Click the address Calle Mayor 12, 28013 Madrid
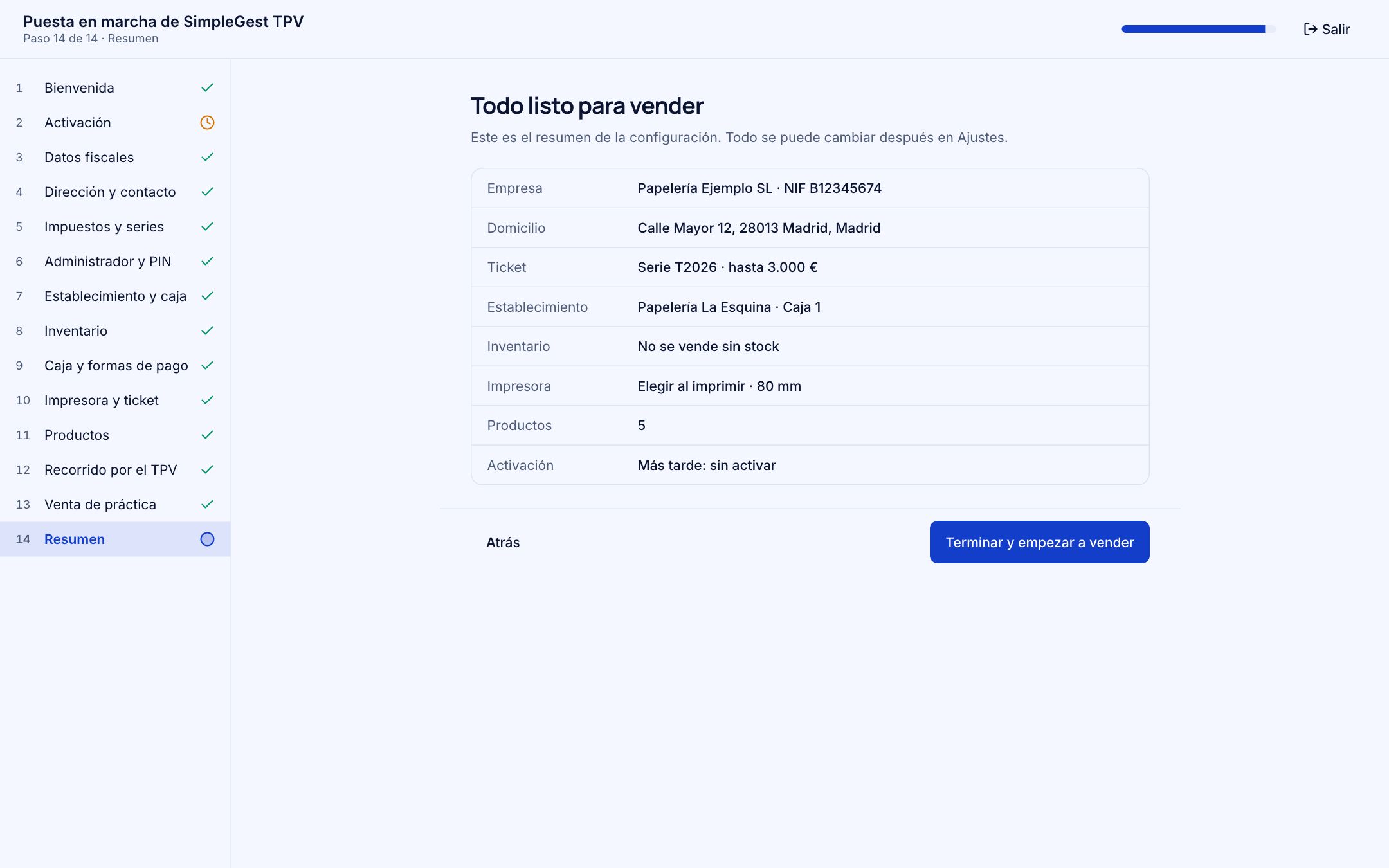The image size is (1389, 868). pyautogui.click(x=759, y=228)
